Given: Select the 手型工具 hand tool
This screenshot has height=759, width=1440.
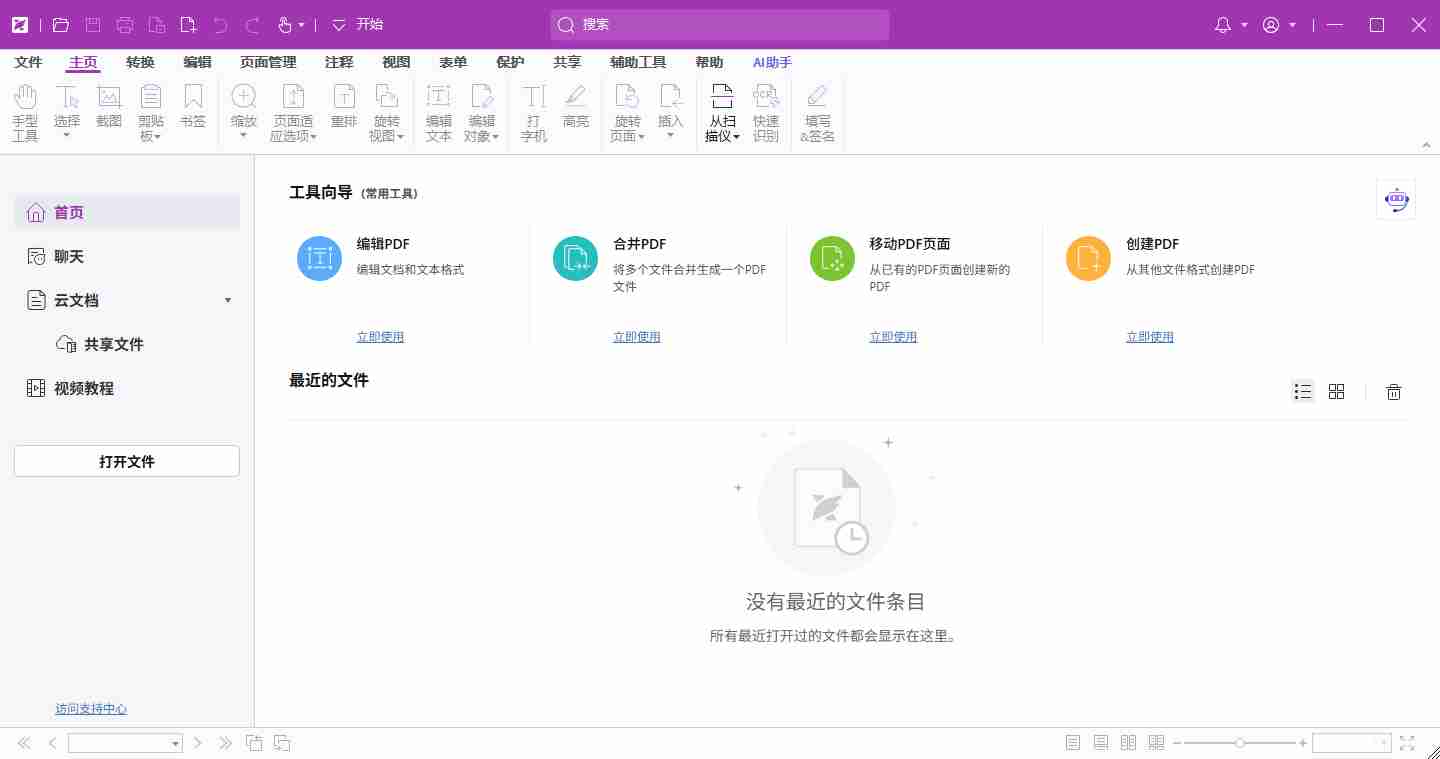Looking at the screenshot, I should coord(25,112).
